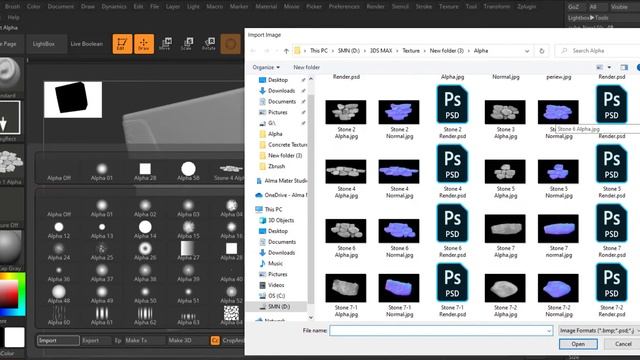Select the Scale tool in ZBrush toolbar
640x360 pixels.
187,44
